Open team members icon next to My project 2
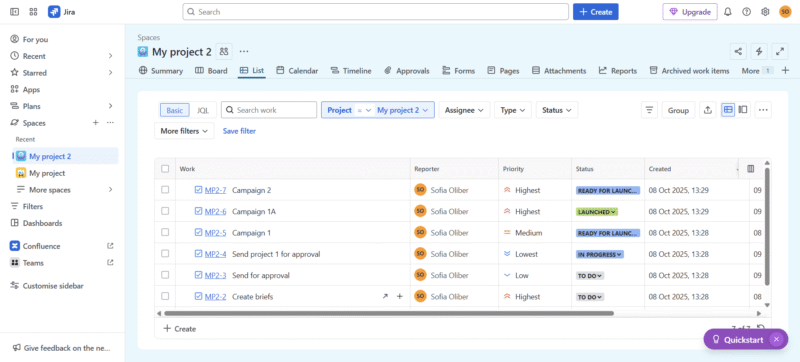800x362 pixels. [x=224, y=51]
